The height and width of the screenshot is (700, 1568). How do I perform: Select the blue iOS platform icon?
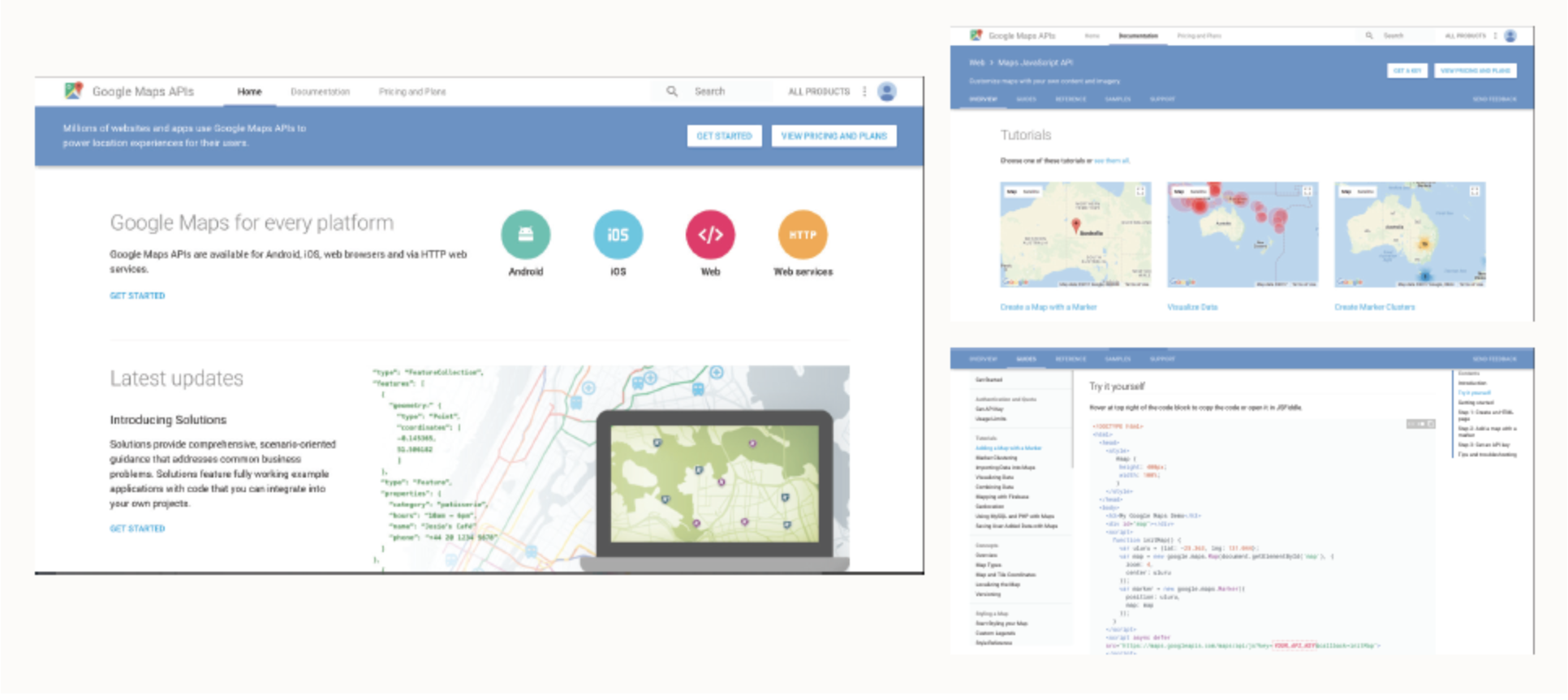tap(618, 235)
